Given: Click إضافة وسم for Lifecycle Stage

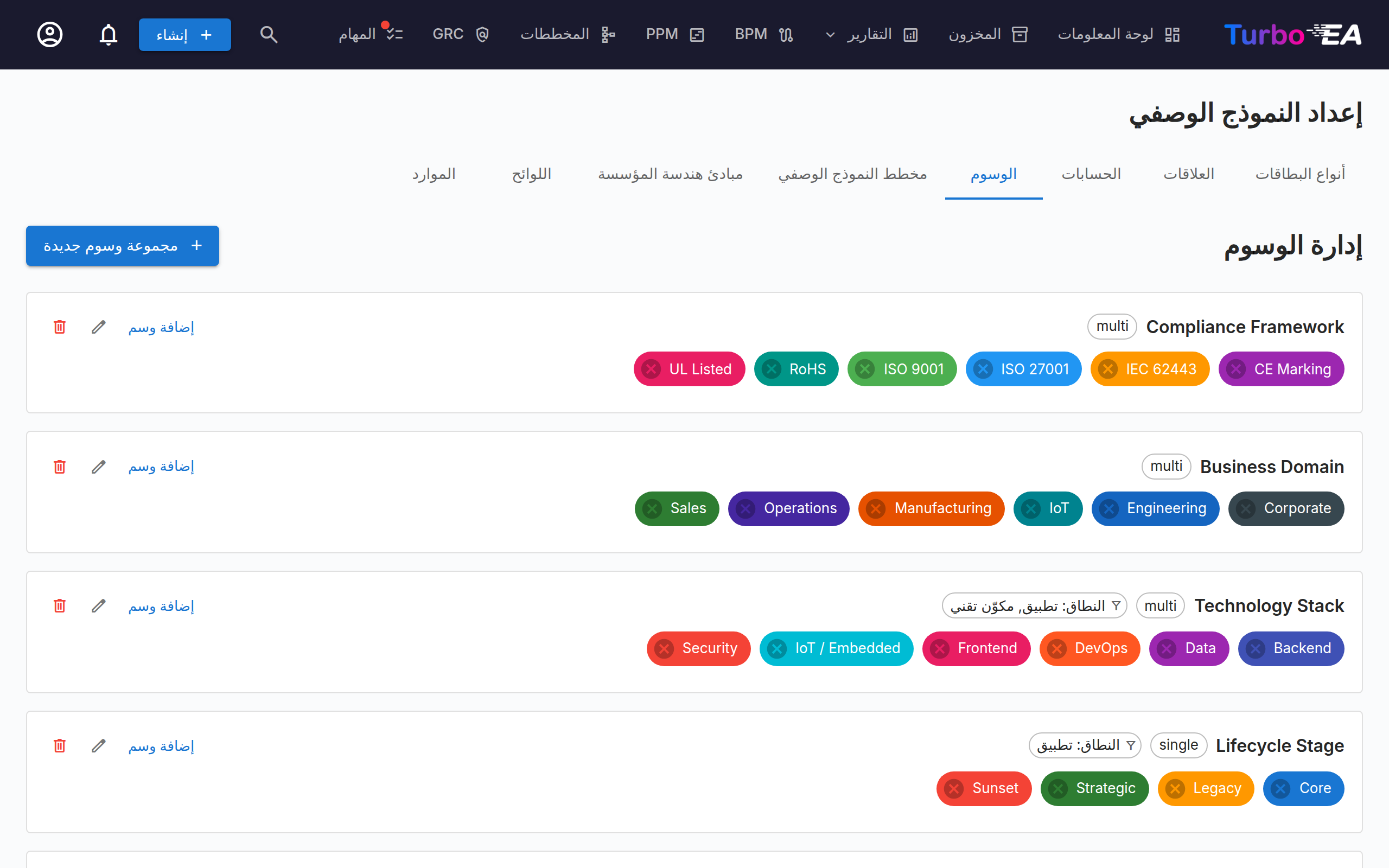Looking at the screenshot, I should tap(161, 746).
